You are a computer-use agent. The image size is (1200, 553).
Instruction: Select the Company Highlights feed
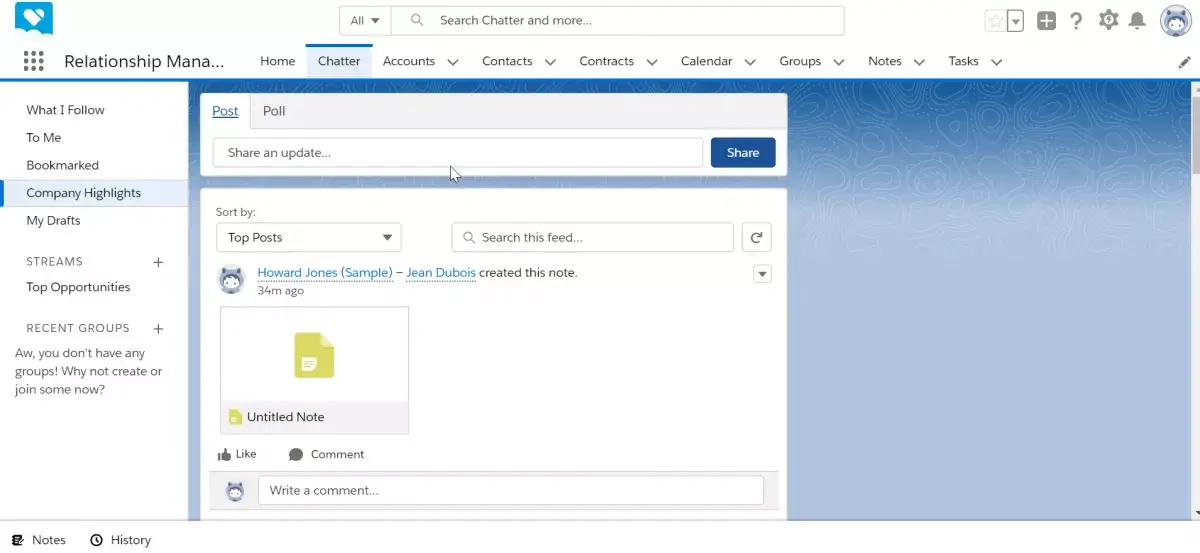94,193
